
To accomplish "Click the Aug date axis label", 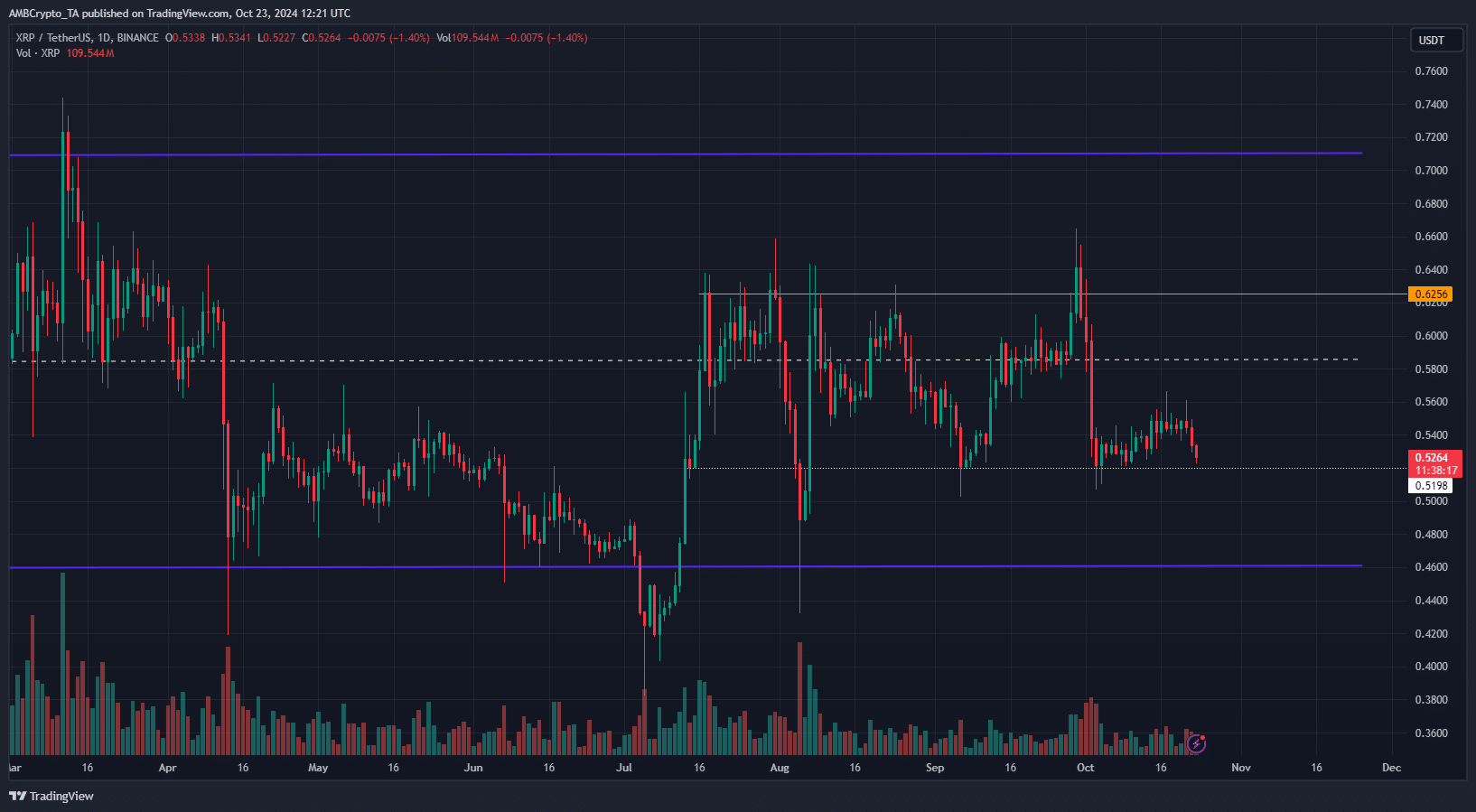I will (780, 768).
